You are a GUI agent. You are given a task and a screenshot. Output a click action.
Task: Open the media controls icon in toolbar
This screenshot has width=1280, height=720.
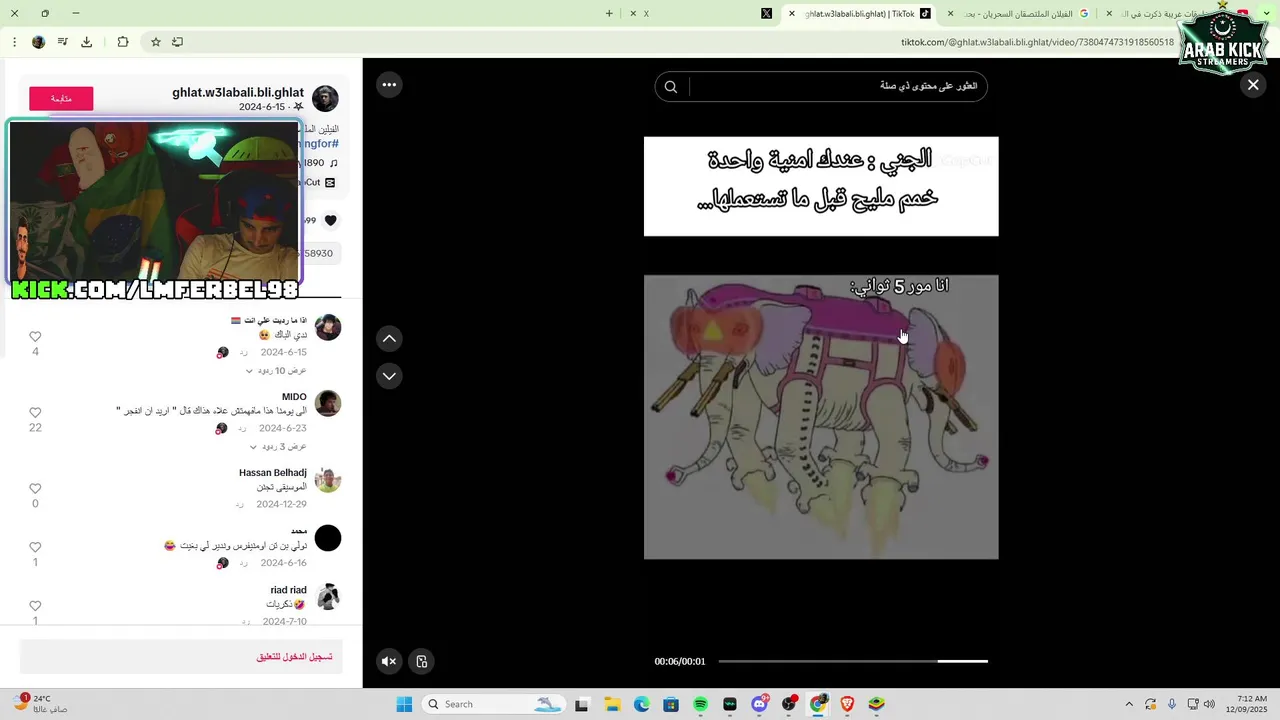point(62,42)
